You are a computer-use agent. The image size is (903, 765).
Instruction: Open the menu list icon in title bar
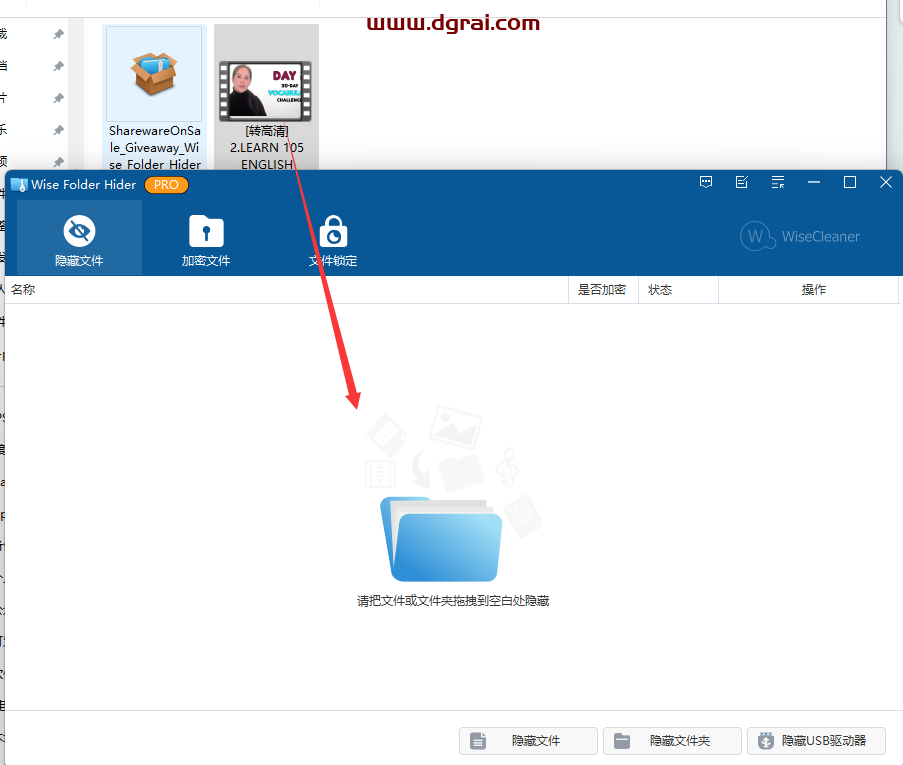coord(778,183)
